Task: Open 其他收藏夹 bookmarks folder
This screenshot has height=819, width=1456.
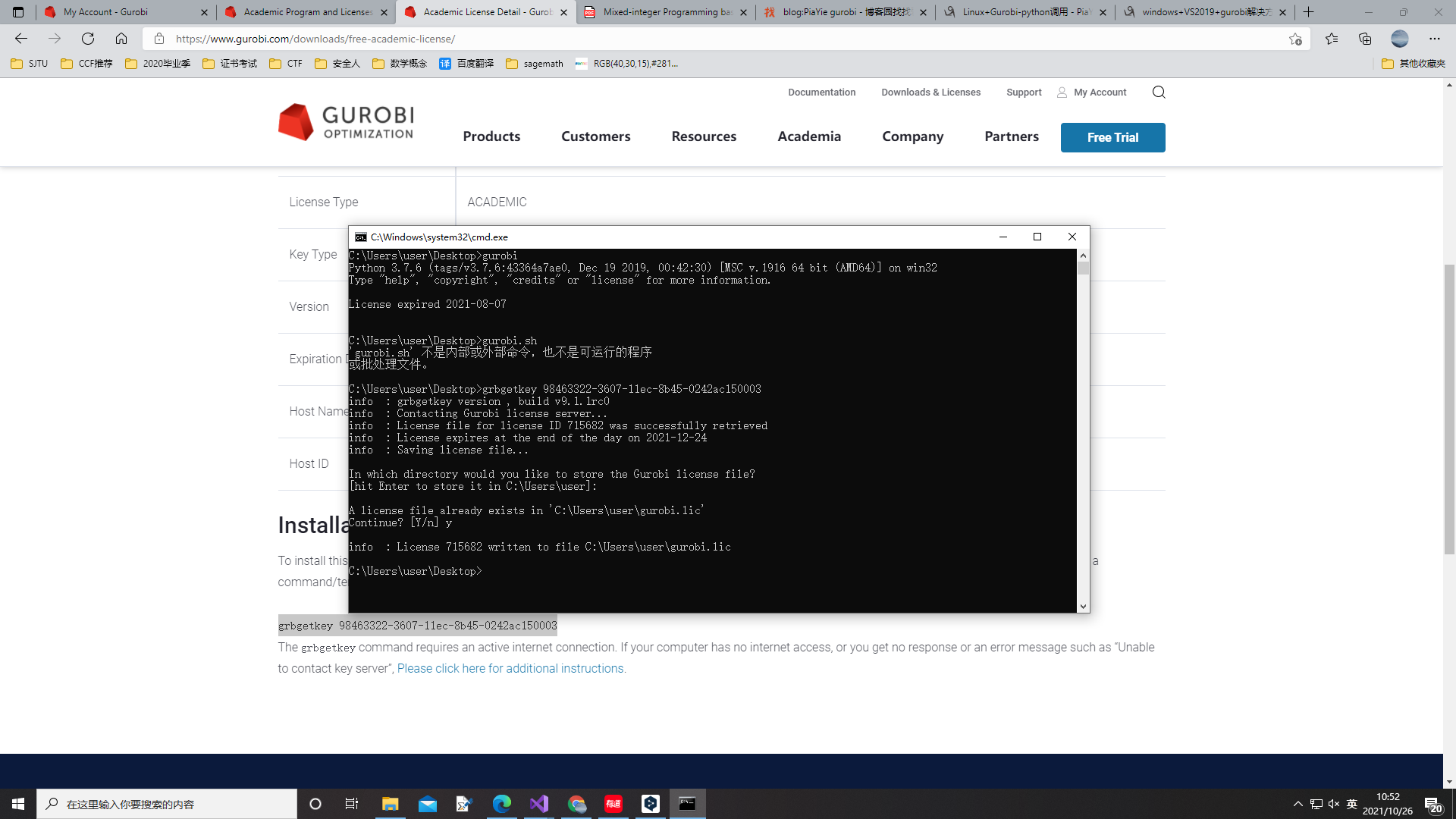Action: 1414,64
